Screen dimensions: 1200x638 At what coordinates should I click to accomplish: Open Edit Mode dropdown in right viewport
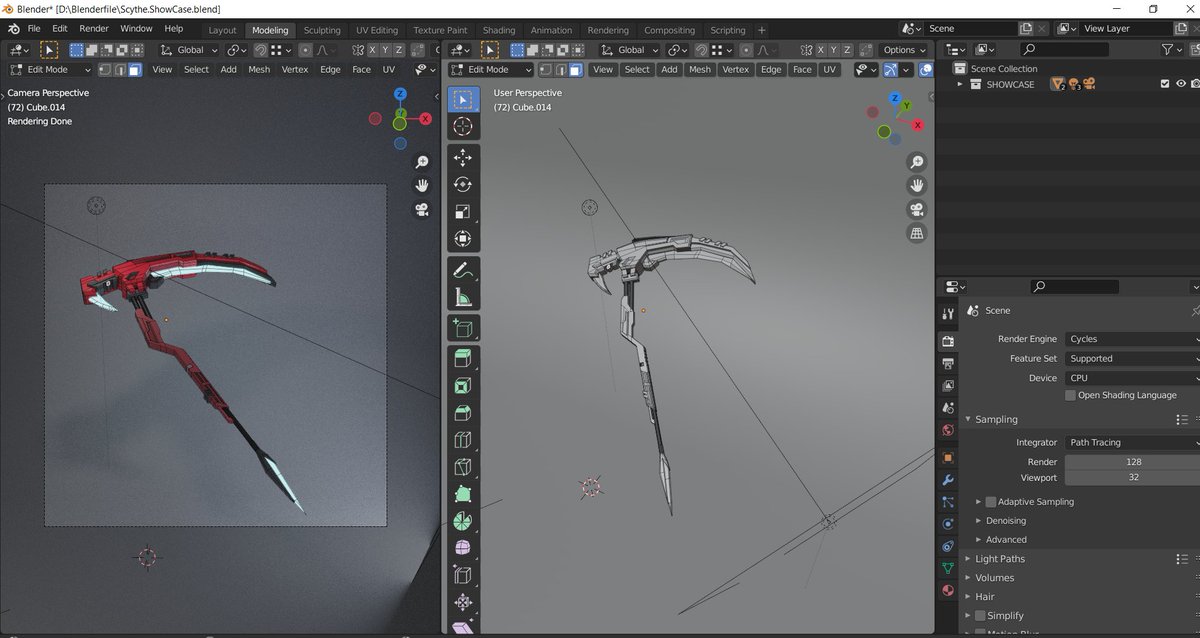[490, 70]
